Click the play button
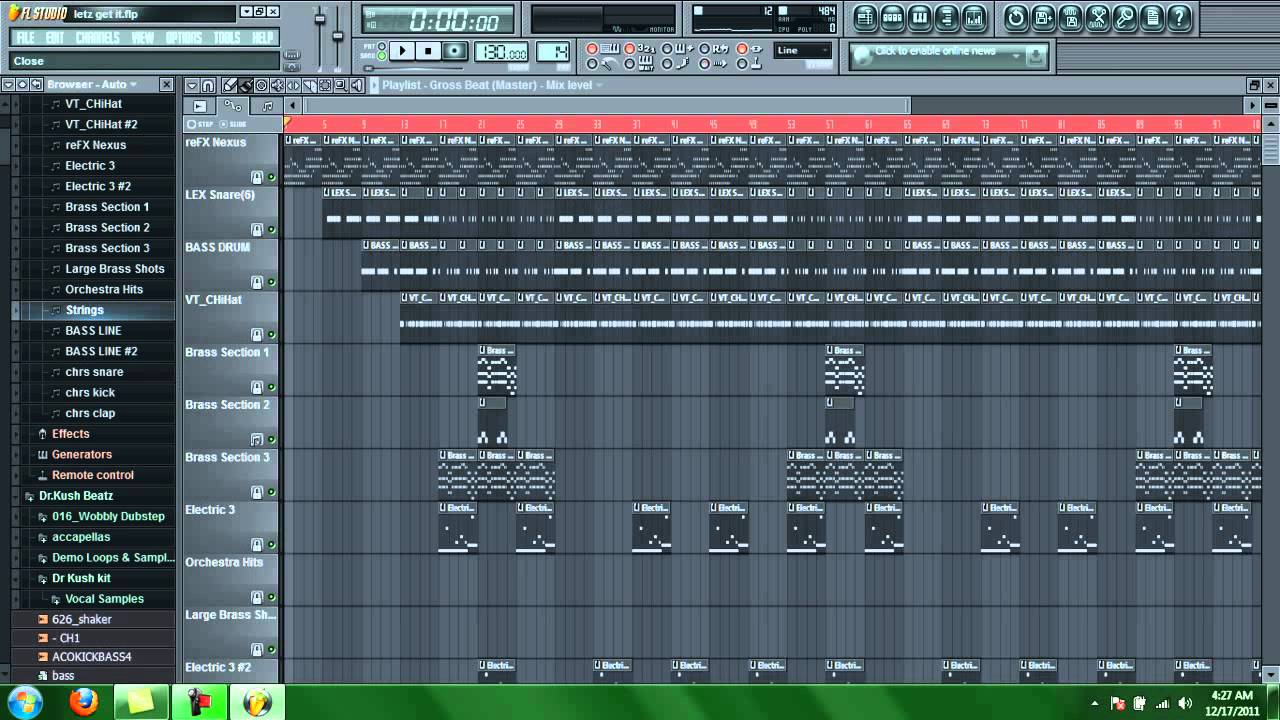Viewport: 1280px width, 720px height. pyautogui.click(x=402, y=51)
